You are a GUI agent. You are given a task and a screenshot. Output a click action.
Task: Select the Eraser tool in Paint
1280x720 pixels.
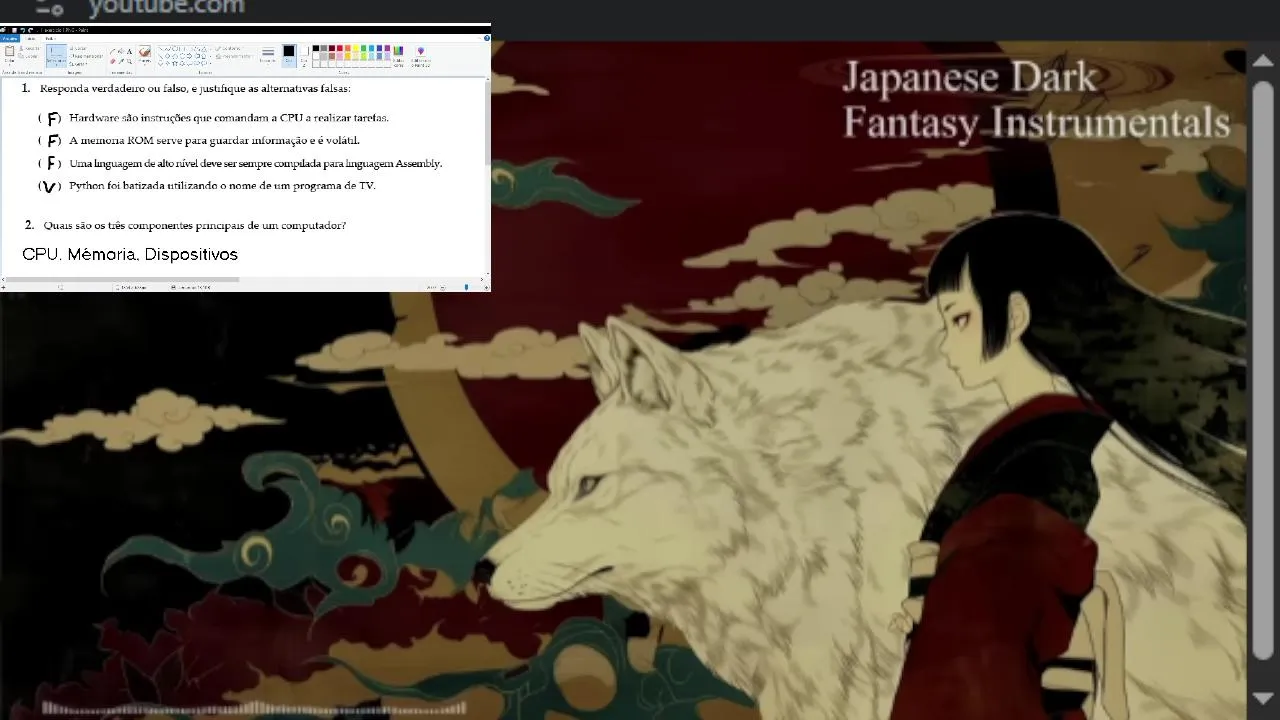[x=112, y=61]
